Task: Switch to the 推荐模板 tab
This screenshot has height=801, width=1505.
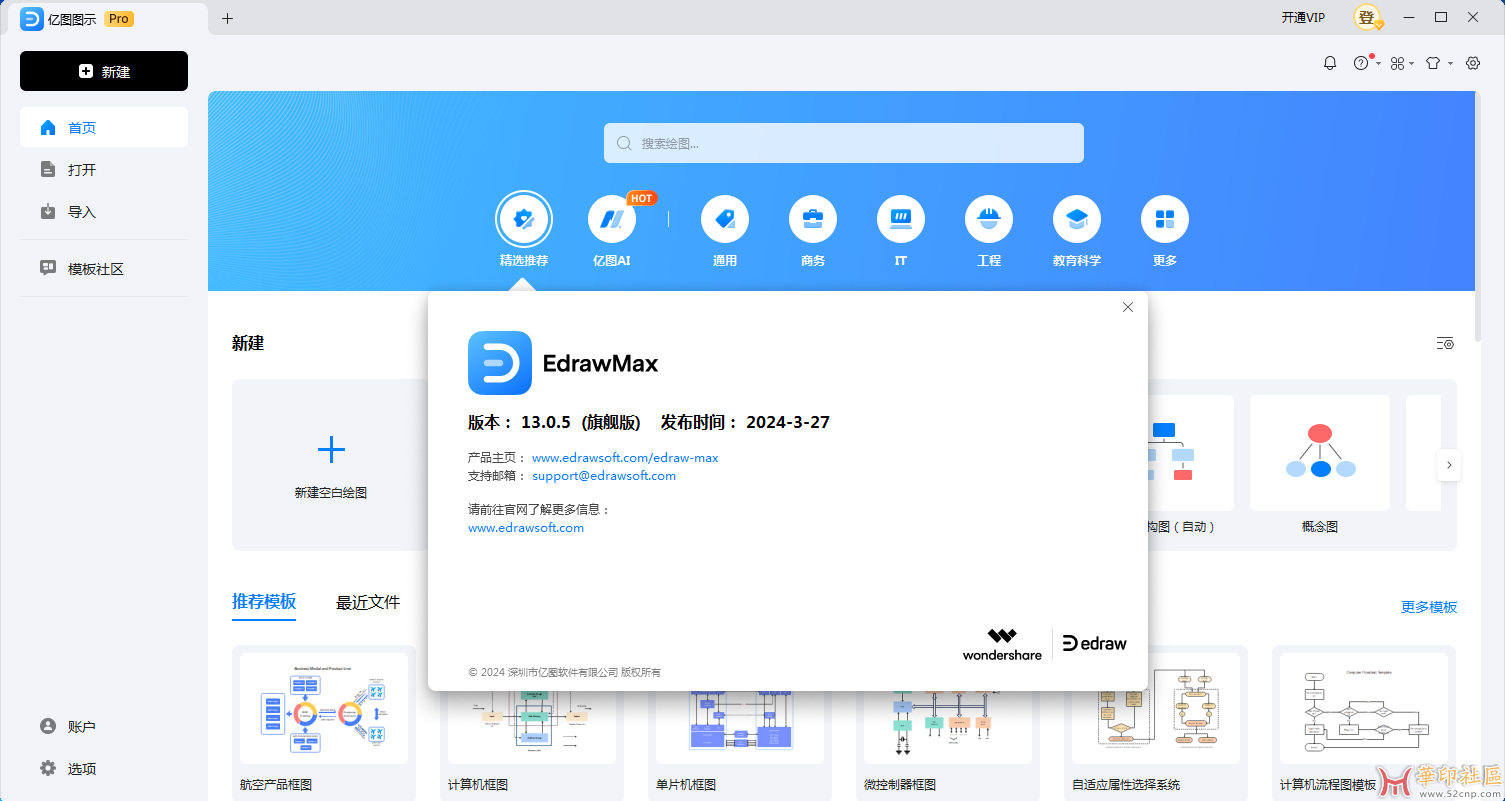Action: [x=264, y=603]
